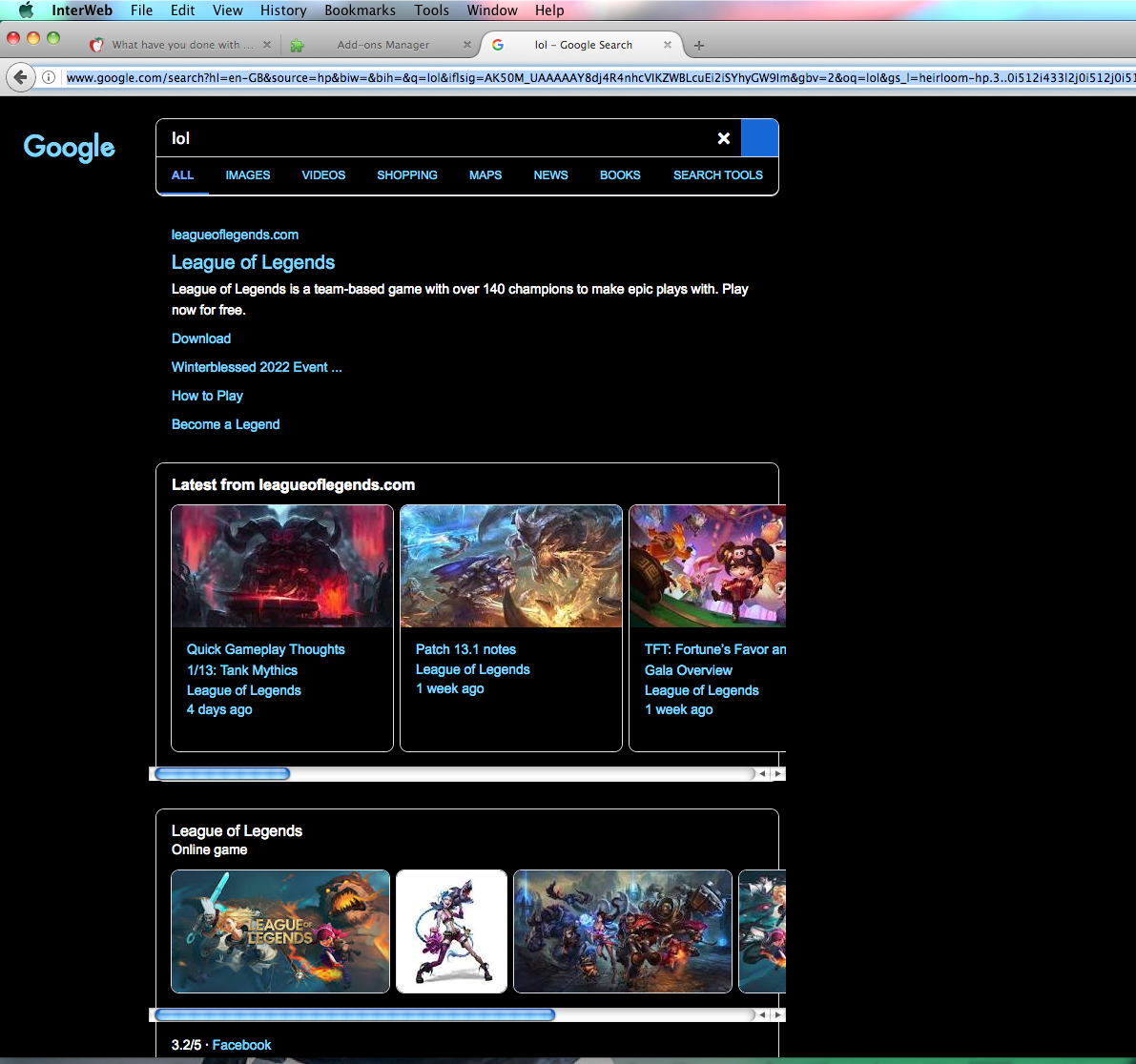Close the 'What have you done with' tab
Screen dimensions: 1136x1064
[267, 45]
